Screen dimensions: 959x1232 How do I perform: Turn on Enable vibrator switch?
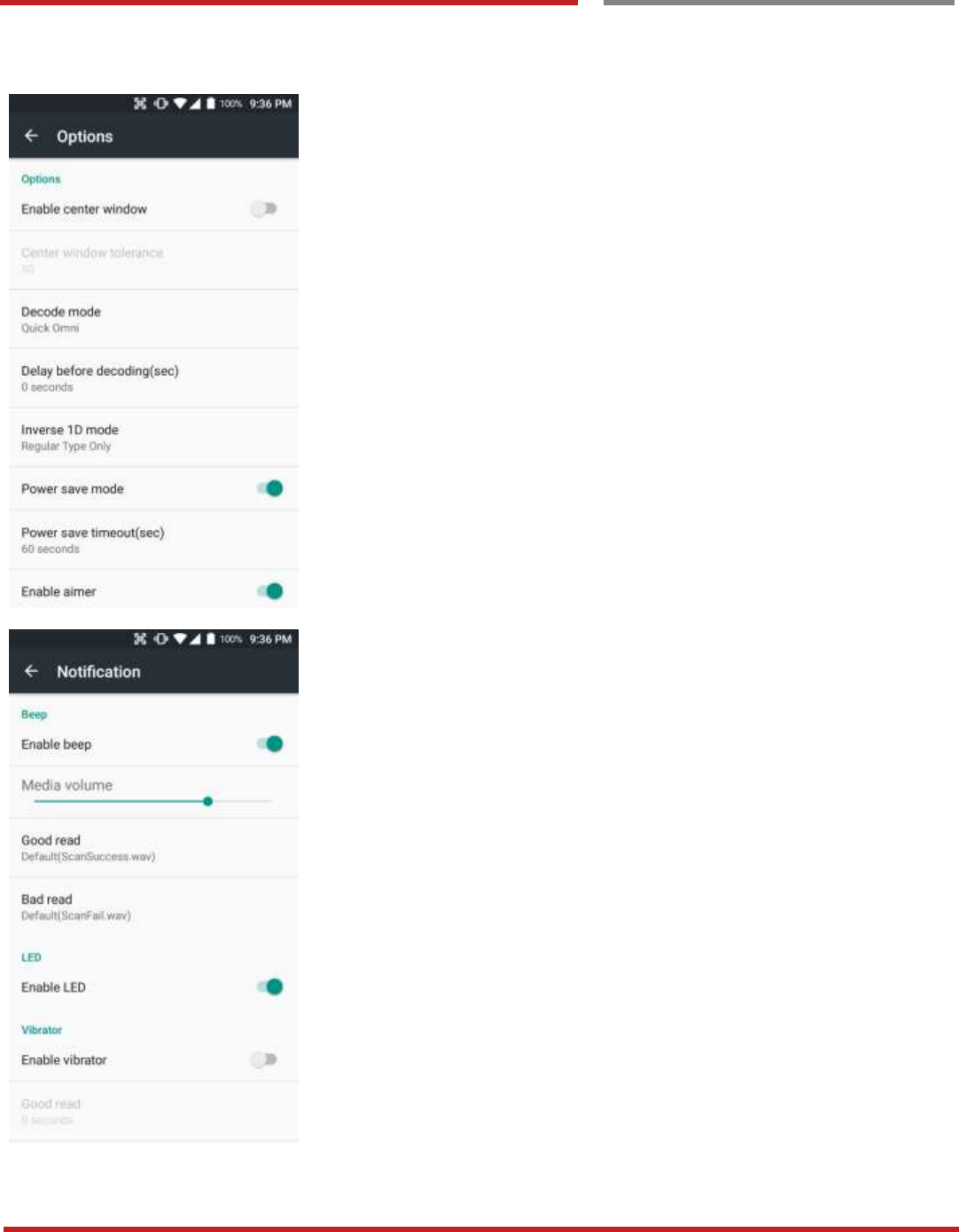[x=264, y=1059]
